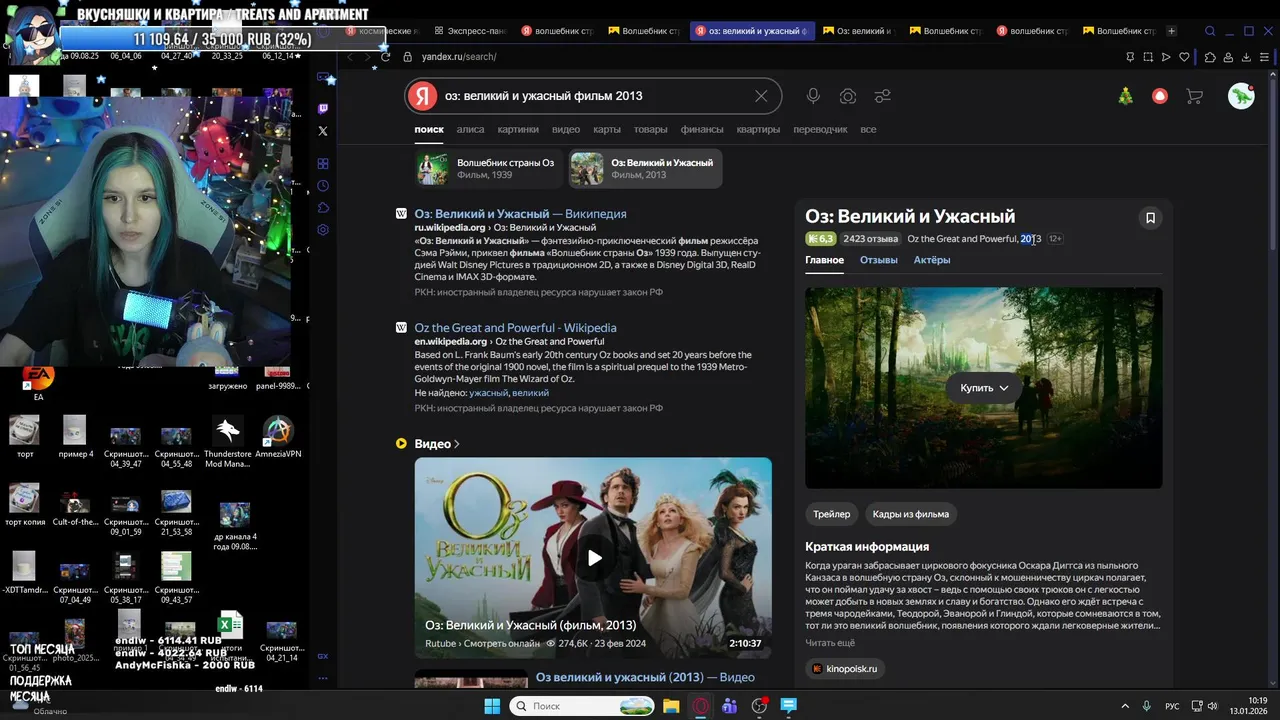Open the dinosaur profile avatar
1280x720 pixels.
tap(1241, 96)
